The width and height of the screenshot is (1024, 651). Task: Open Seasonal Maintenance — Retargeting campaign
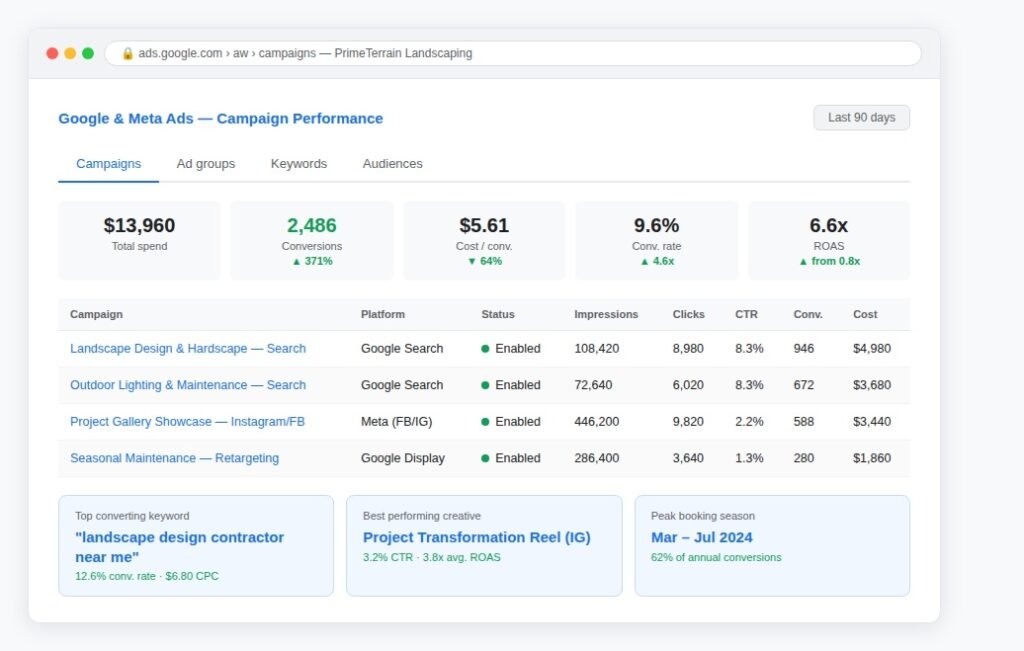point(174,458)
